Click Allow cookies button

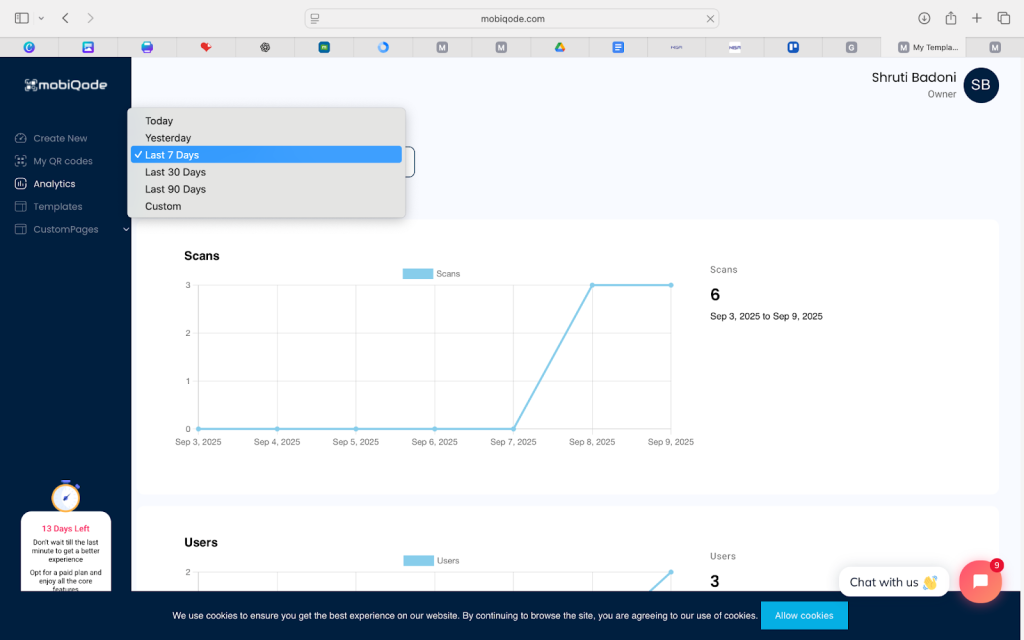(803, 615)
